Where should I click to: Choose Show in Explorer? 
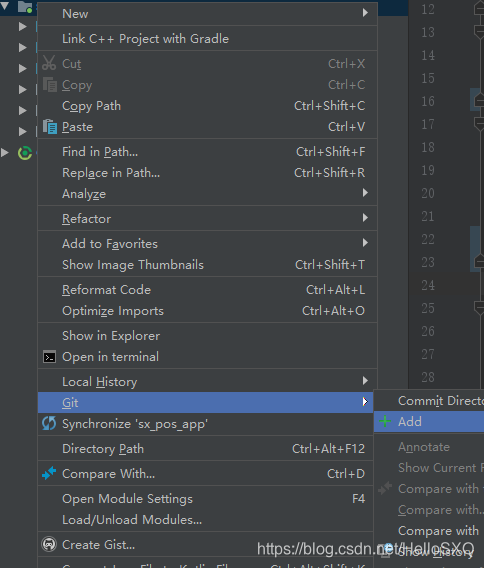(x=207, y=336)
